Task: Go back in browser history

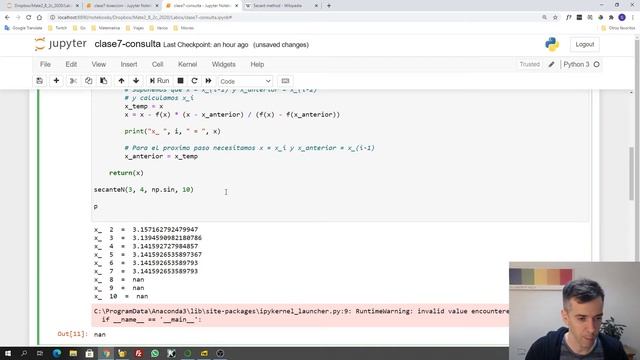Action: click(x=7, y=18)
